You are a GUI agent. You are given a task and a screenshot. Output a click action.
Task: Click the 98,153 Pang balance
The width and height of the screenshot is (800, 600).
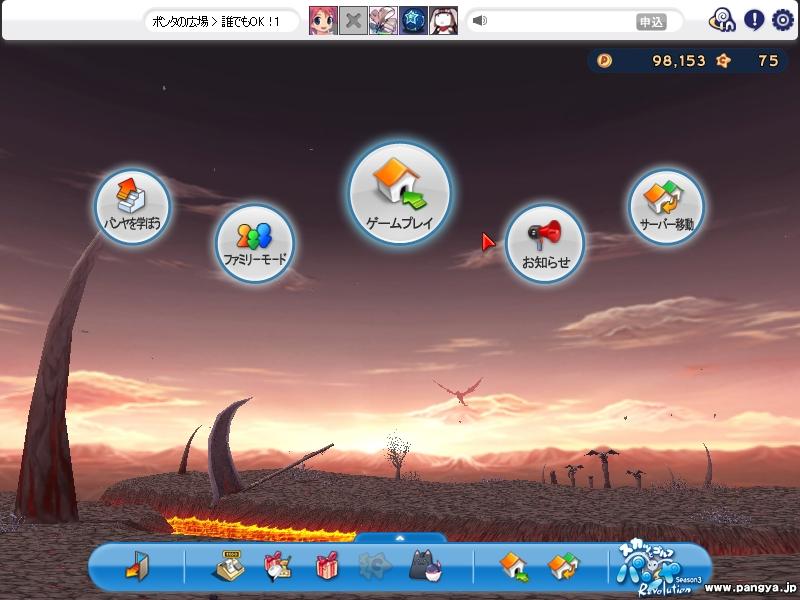click(x=679, y=61)
